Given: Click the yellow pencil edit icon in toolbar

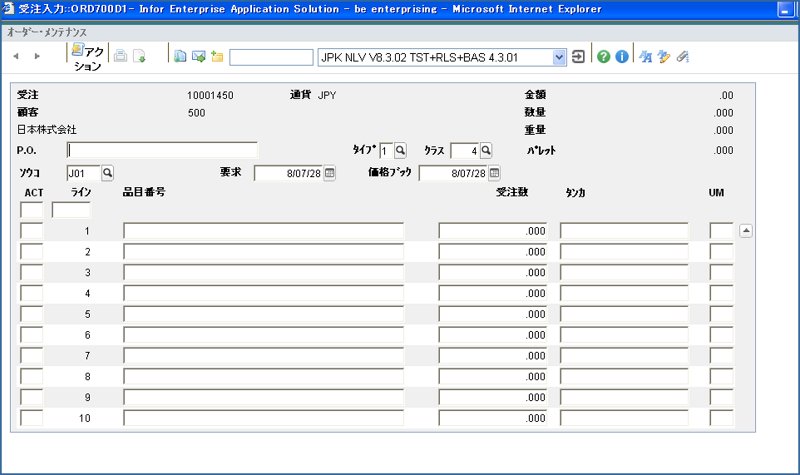Looking at the screenshot, I should click(x=664, y=57).
